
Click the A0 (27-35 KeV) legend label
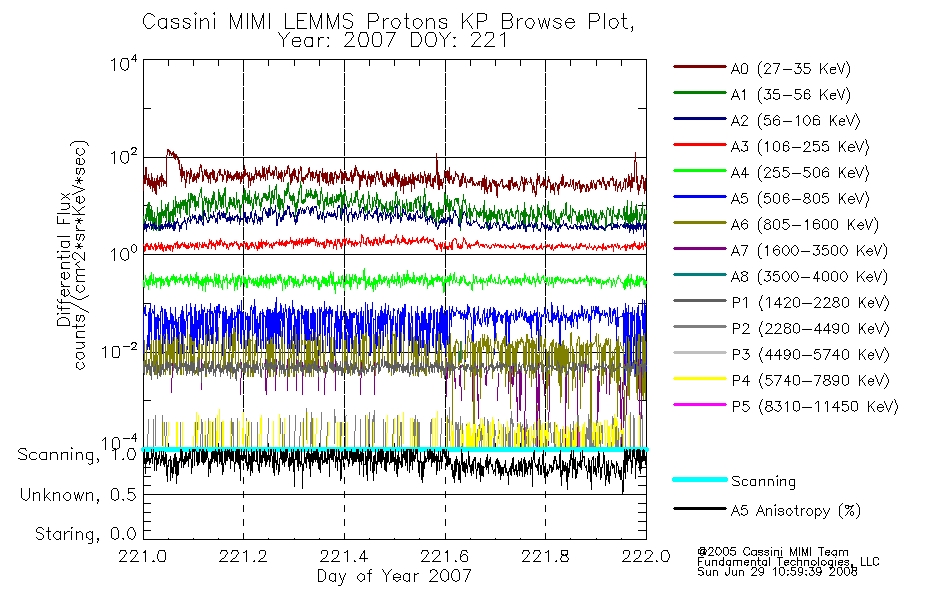[790, 69]
